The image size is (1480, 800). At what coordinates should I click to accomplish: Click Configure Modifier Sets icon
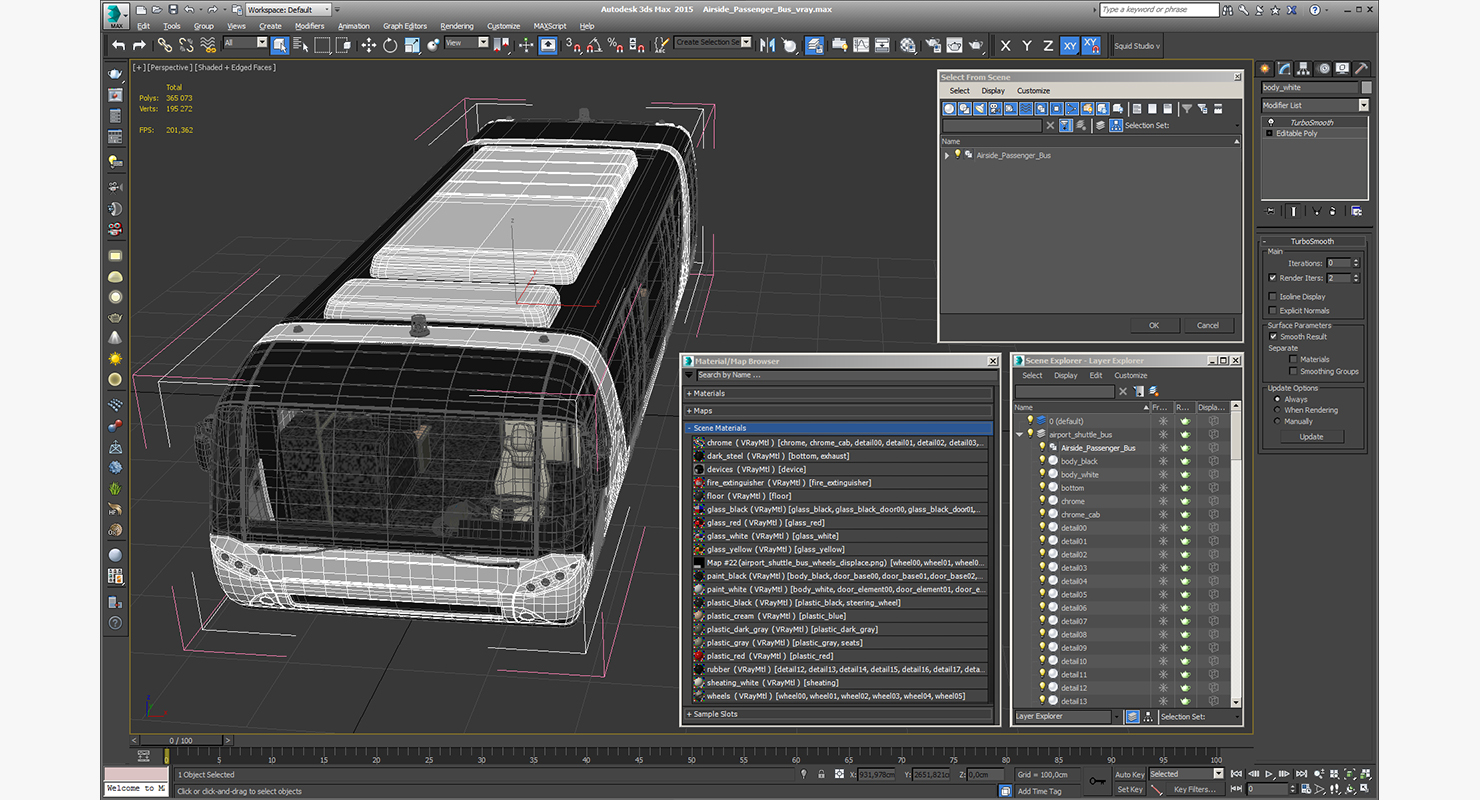[x=1357, y=211]
